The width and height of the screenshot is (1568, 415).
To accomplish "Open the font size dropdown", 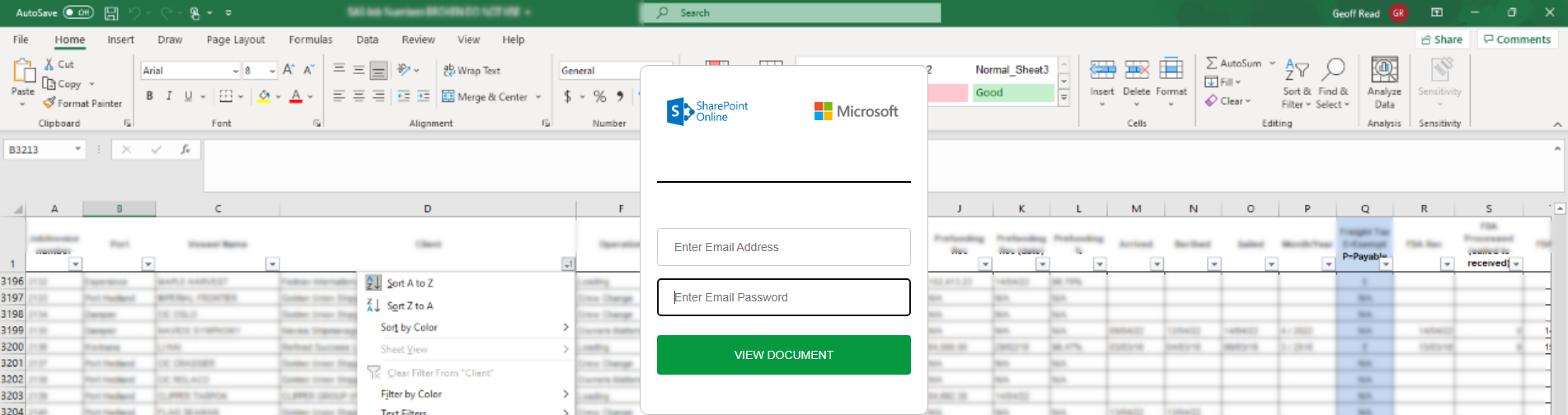I will (x=272, y=71).
